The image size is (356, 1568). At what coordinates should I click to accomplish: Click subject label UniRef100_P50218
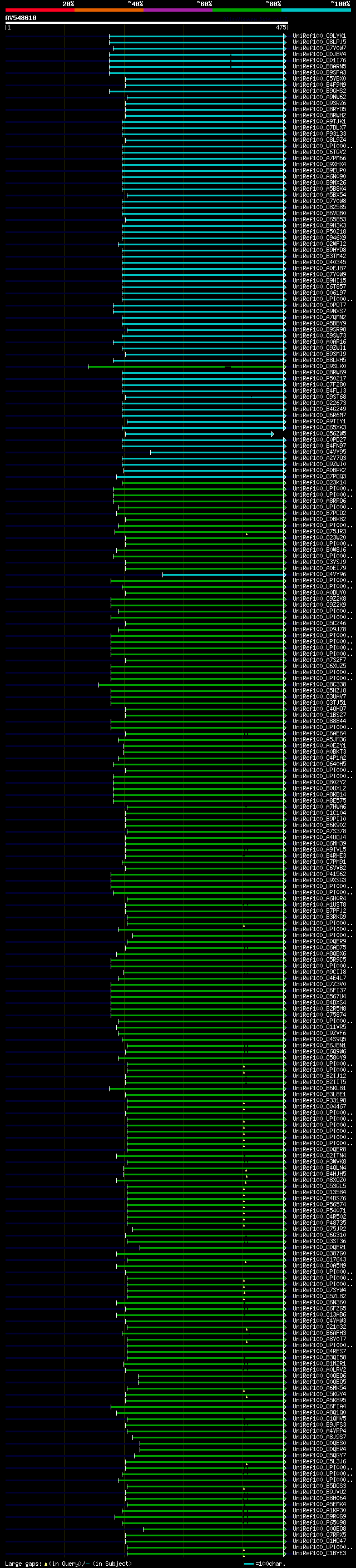(x=319, y=232)
